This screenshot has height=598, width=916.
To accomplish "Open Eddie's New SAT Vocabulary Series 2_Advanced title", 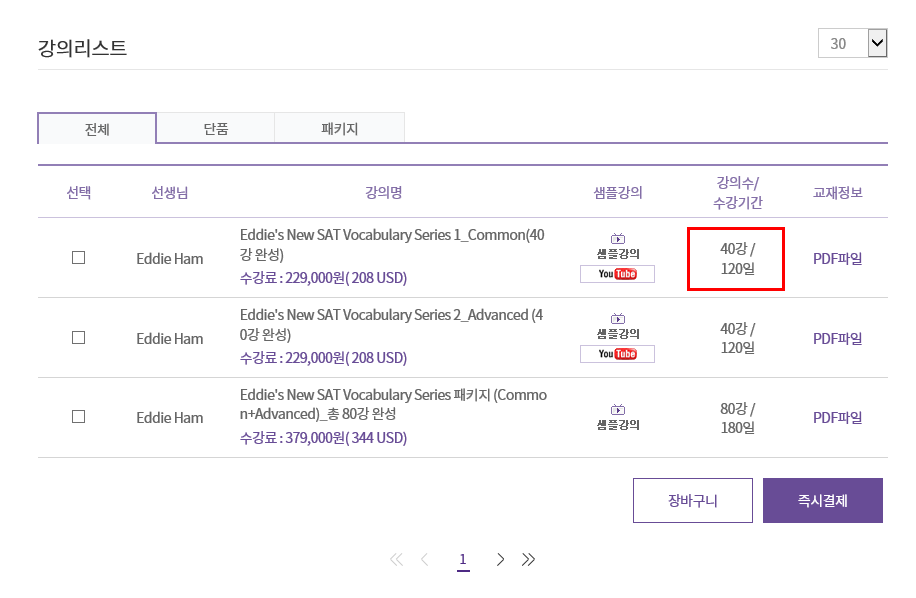I will [391, 325].
